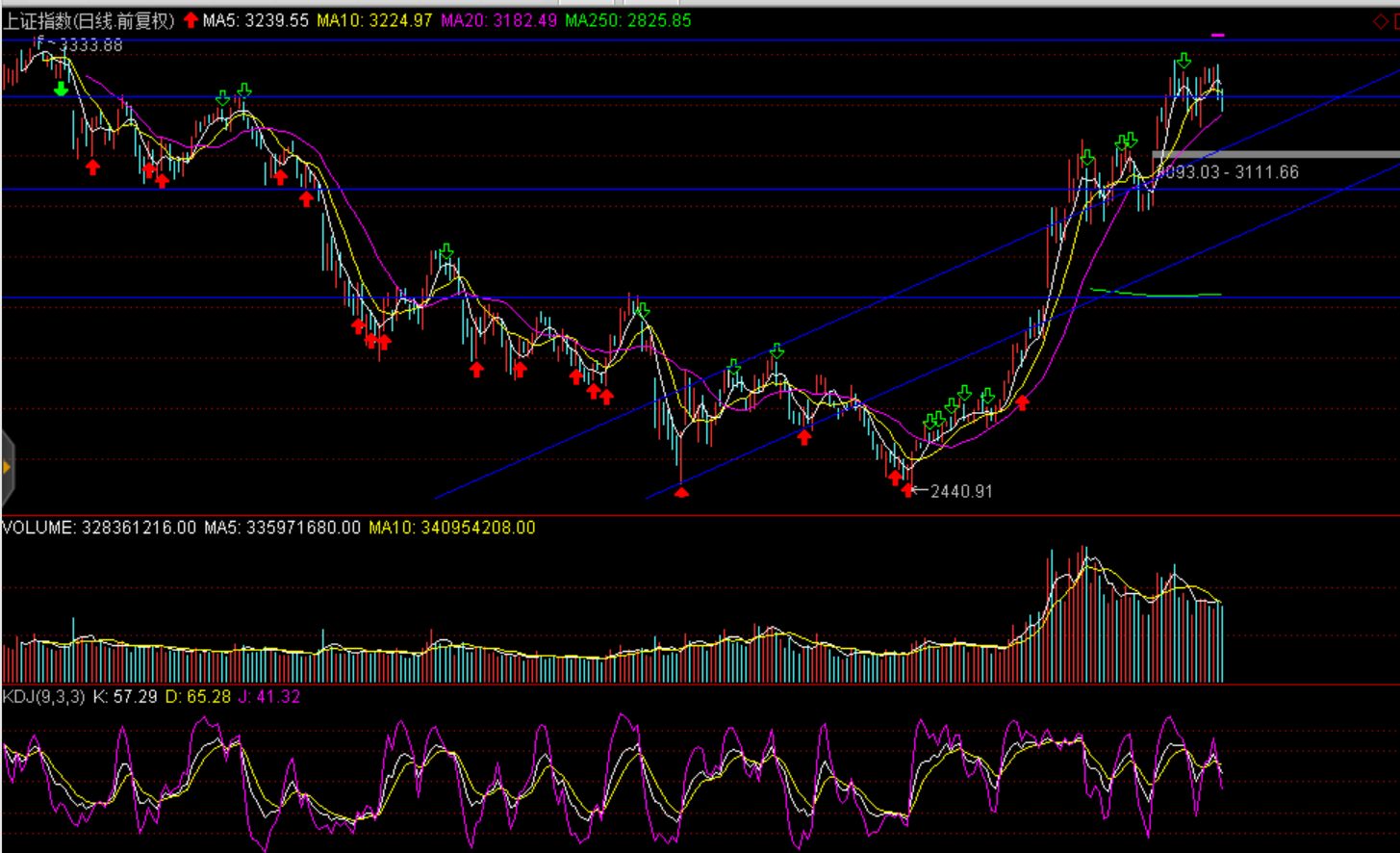Click the red triangle marker at chart bottom
The height and width of the screenshot is (853, 1400).
click(681, 493)
